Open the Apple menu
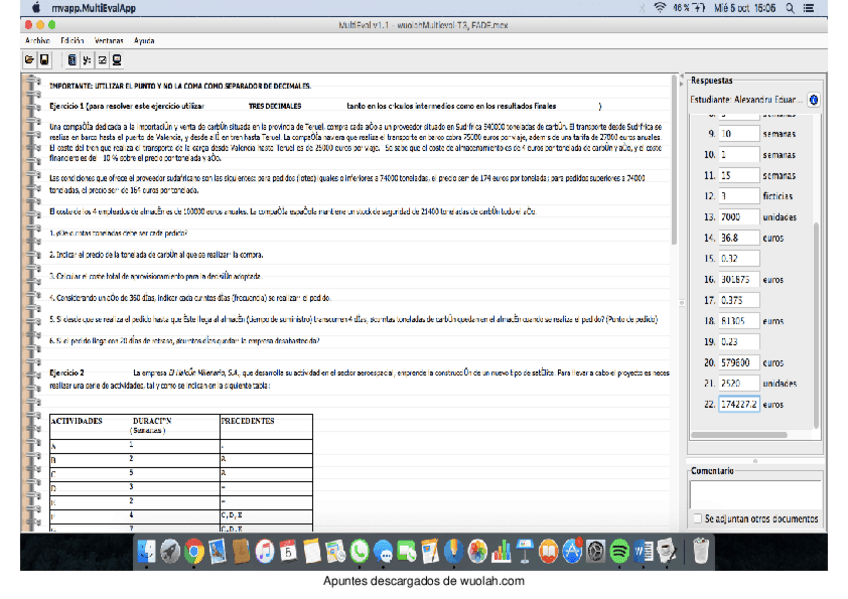 click(36, 8)
